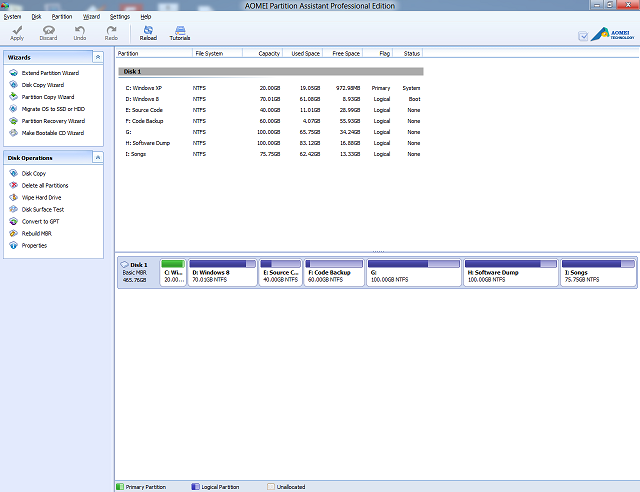Click the Wipe Hard Drive icon
The height and width of the screenshot is (492, 640).
coord(13,197)
